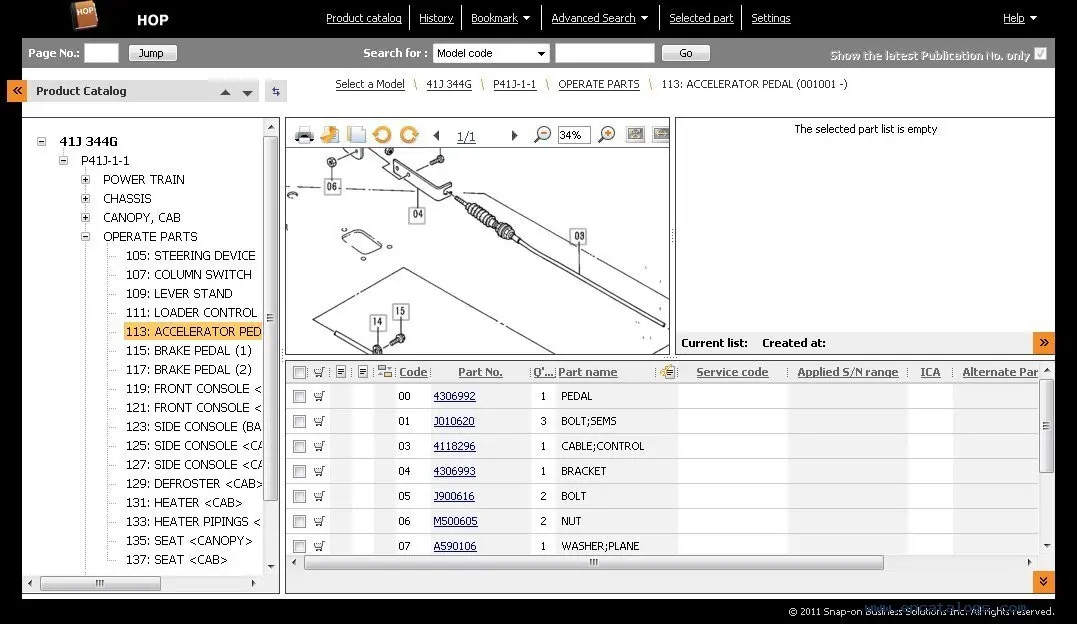Print the parts diagram

[x=304, y=135]
